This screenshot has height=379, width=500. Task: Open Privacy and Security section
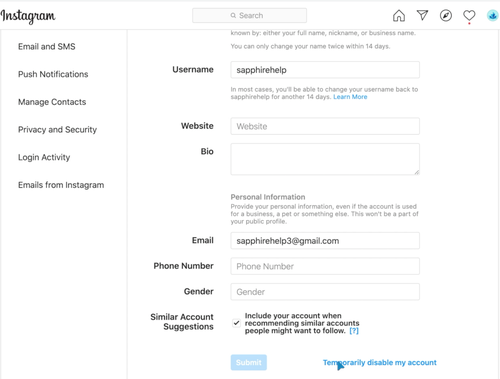coord(57,130)
